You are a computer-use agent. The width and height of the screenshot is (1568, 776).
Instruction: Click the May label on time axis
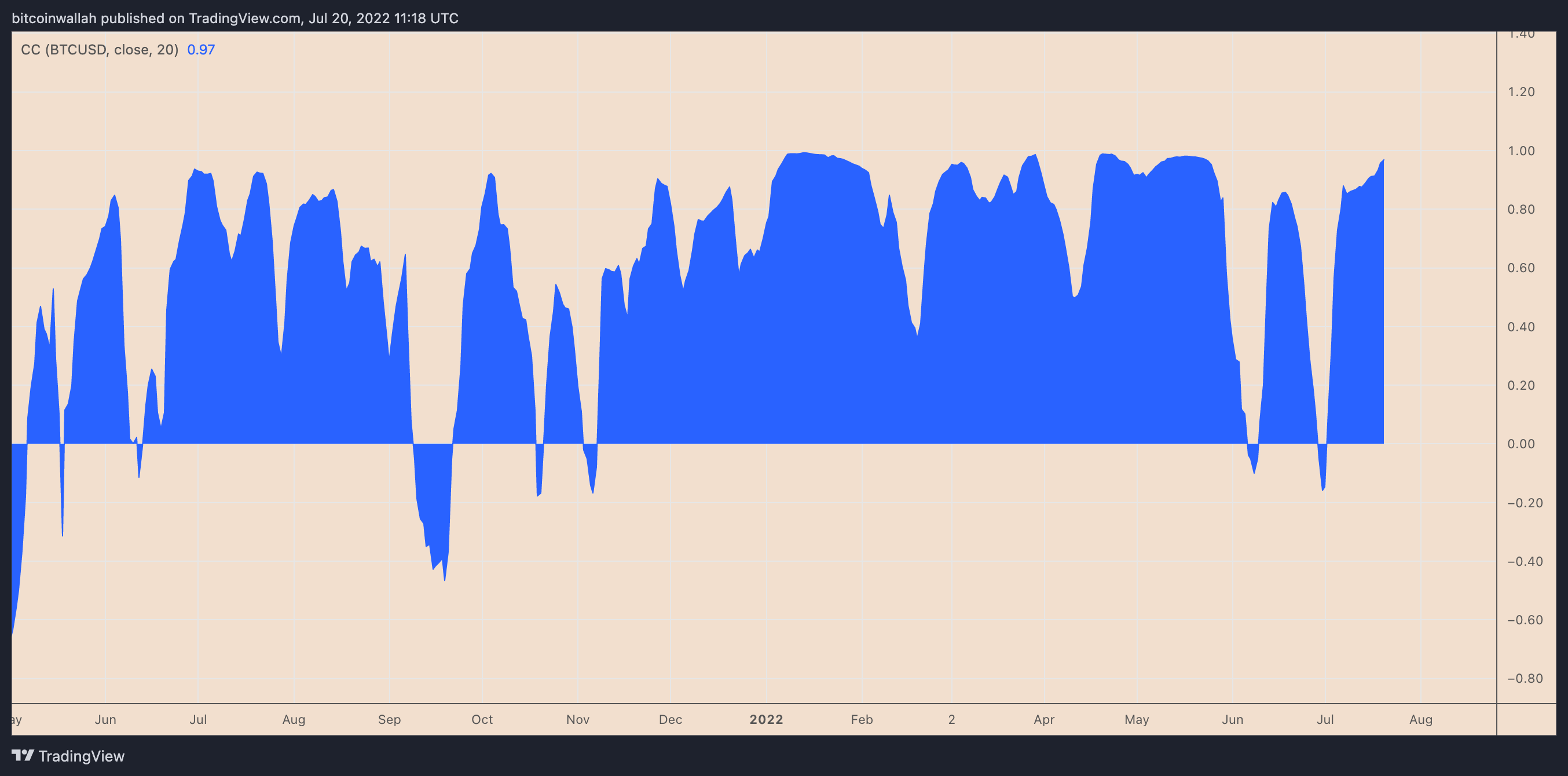(1136, 719)
